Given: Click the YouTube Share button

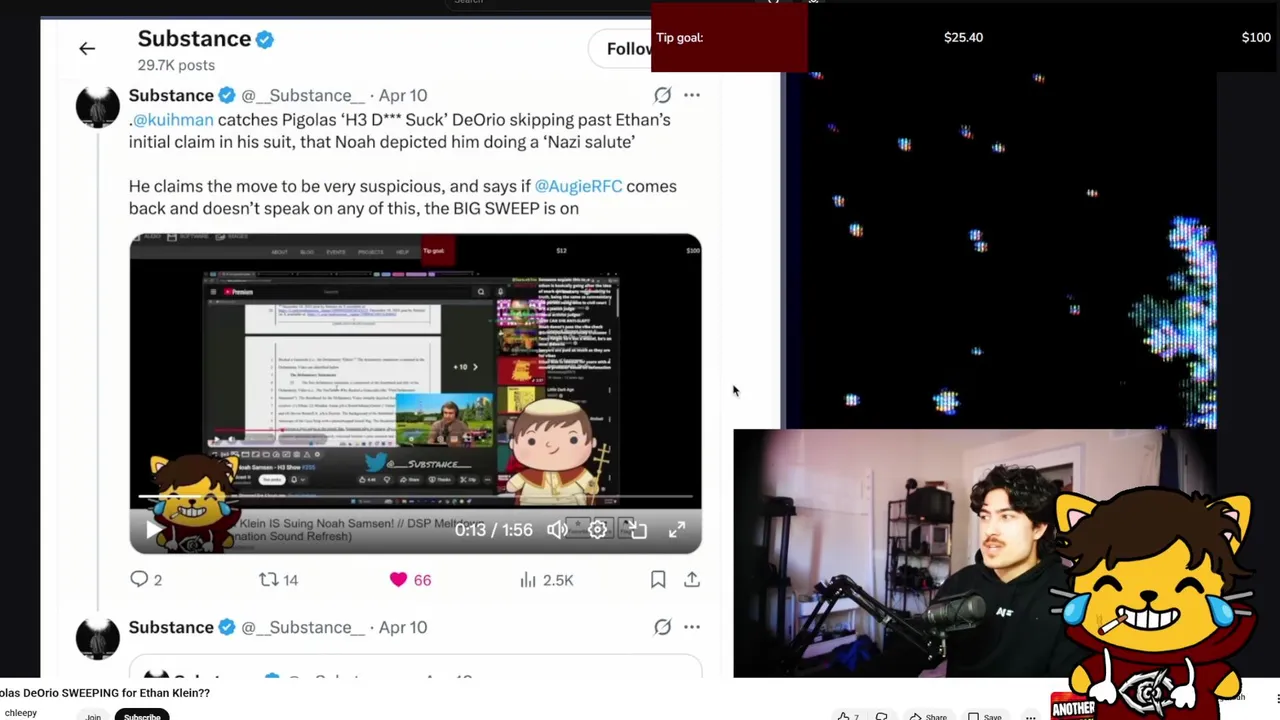Looking at the screenshot, I should 929,716.
